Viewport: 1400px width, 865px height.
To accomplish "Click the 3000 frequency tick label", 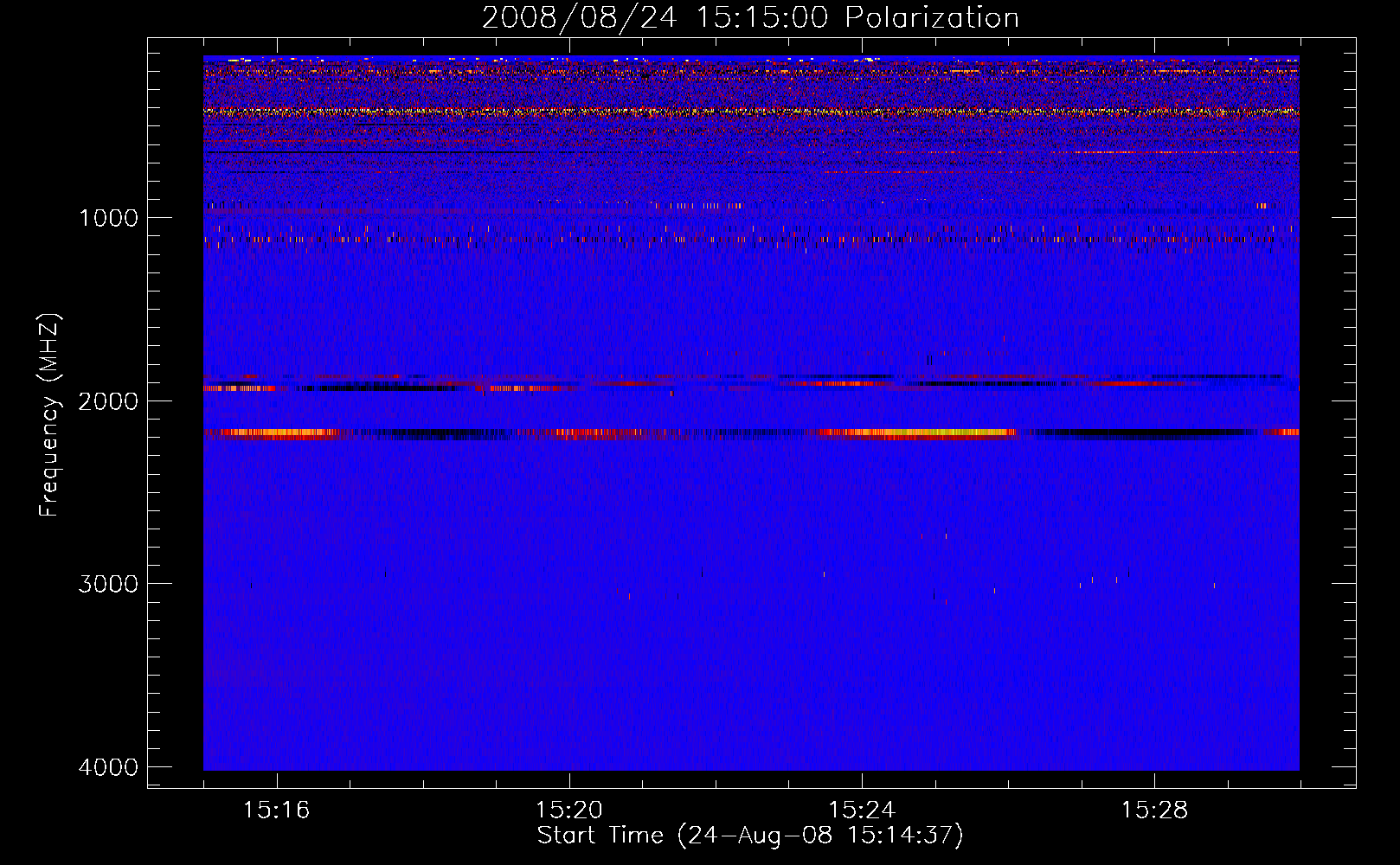I will [108, 584].
